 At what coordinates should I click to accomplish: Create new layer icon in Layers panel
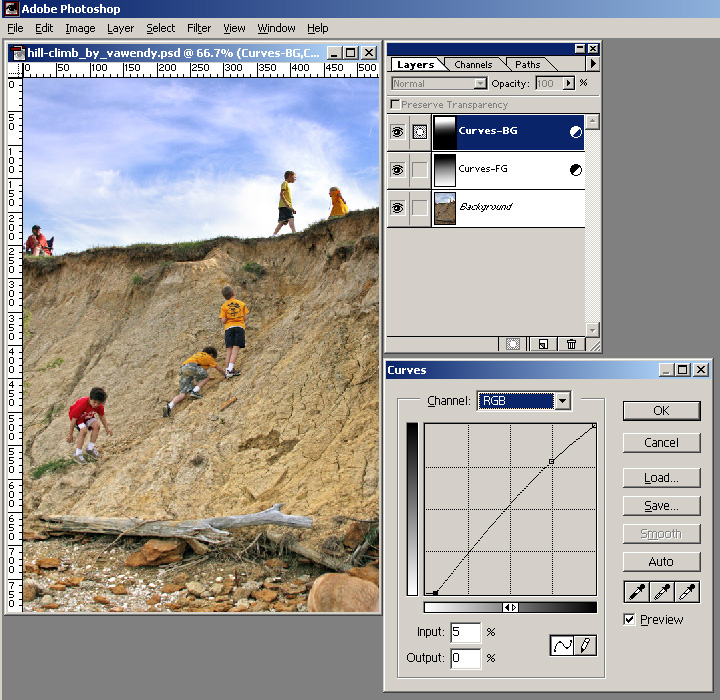point(543,344)
